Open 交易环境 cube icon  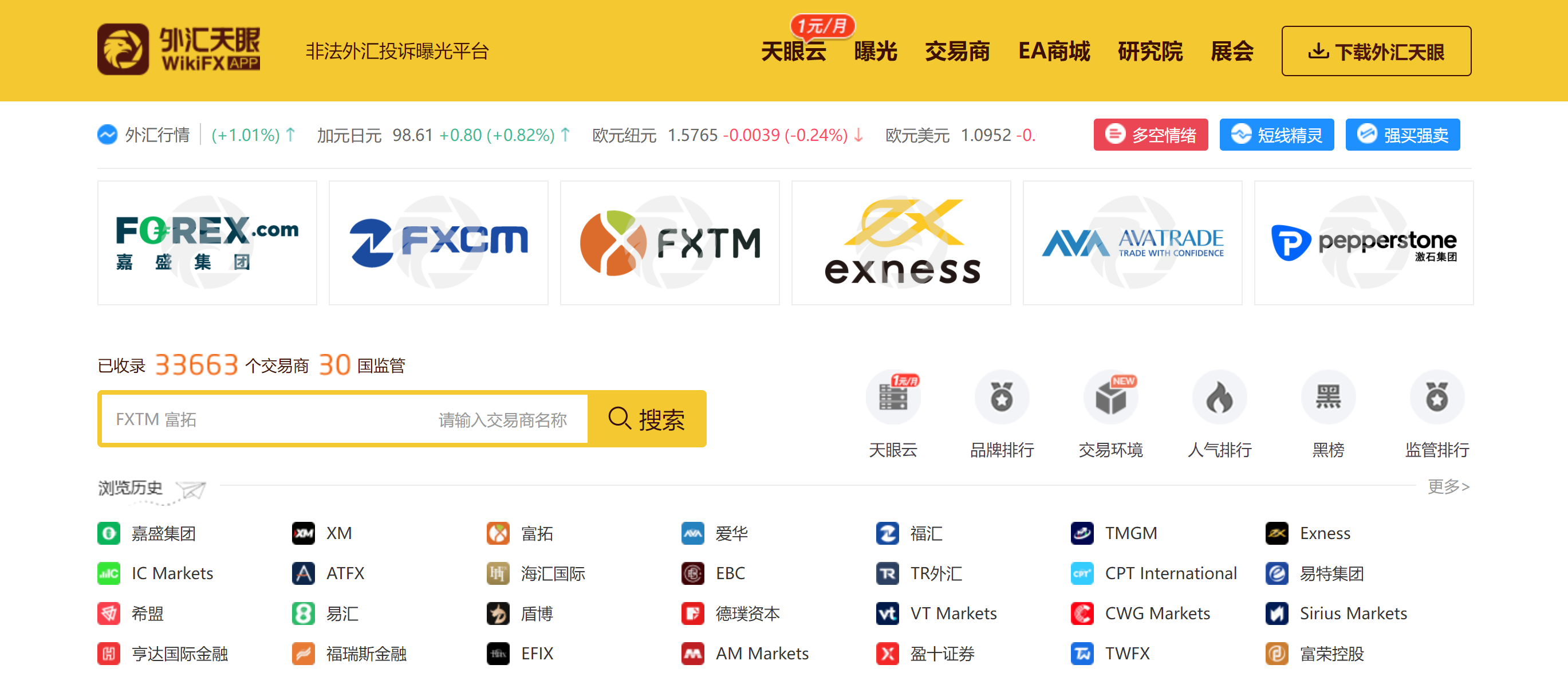pos(1110,398)
